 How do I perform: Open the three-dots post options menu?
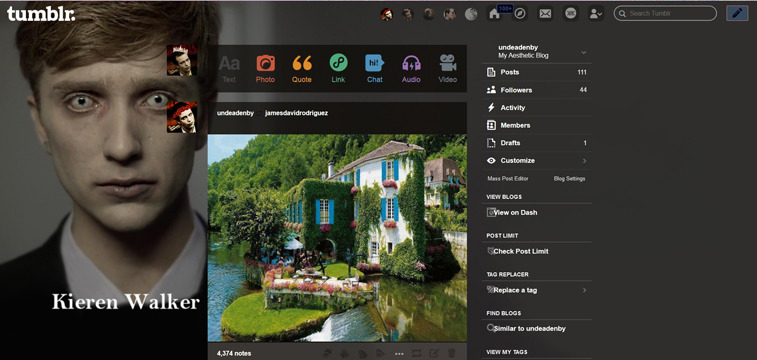click(x=399, y=354)
